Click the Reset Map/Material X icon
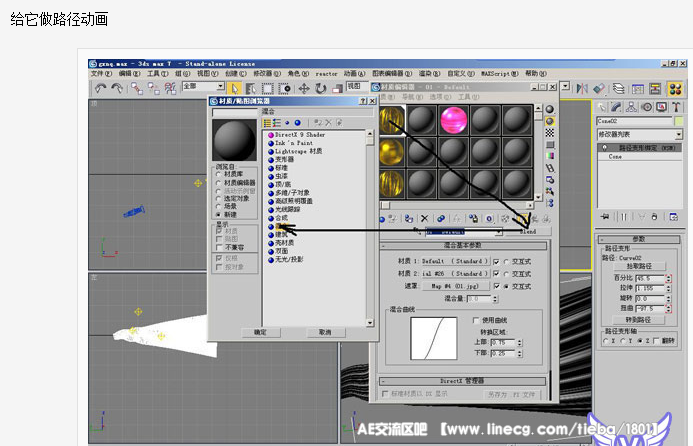693x446 pixels. (424, 218)
